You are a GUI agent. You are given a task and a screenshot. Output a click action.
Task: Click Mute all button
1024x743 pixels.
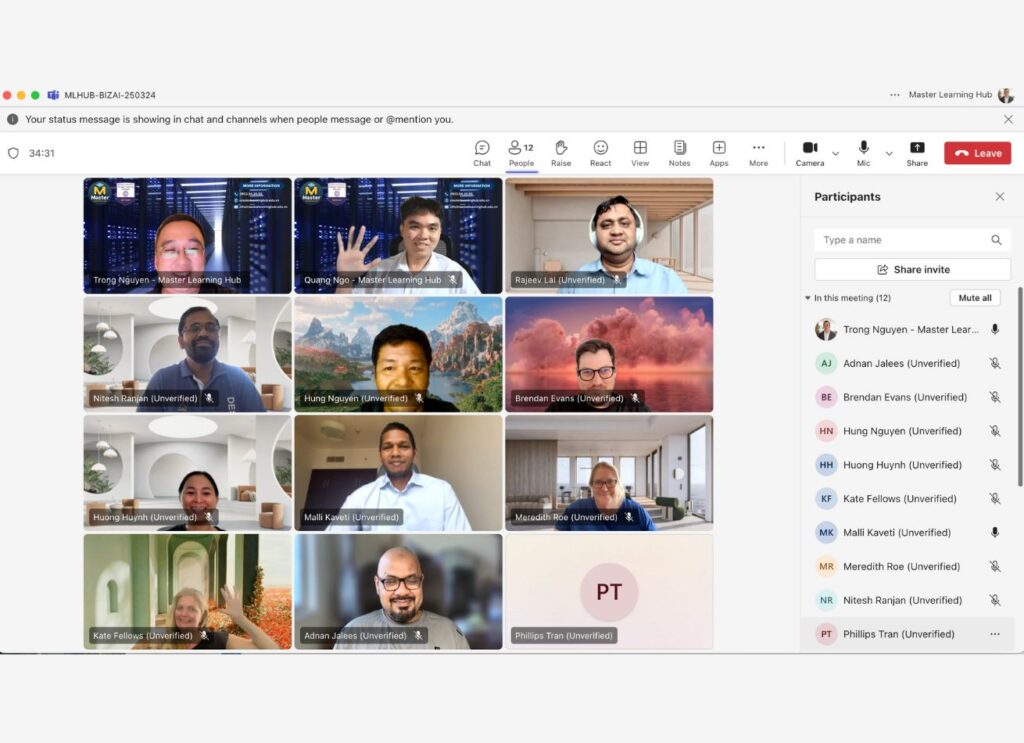974,298
